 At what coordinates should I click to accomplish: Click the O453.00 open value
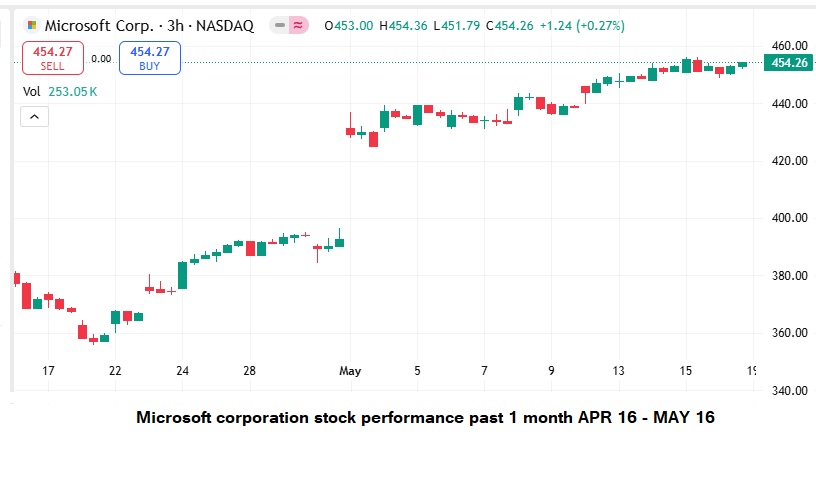[349, 25]
